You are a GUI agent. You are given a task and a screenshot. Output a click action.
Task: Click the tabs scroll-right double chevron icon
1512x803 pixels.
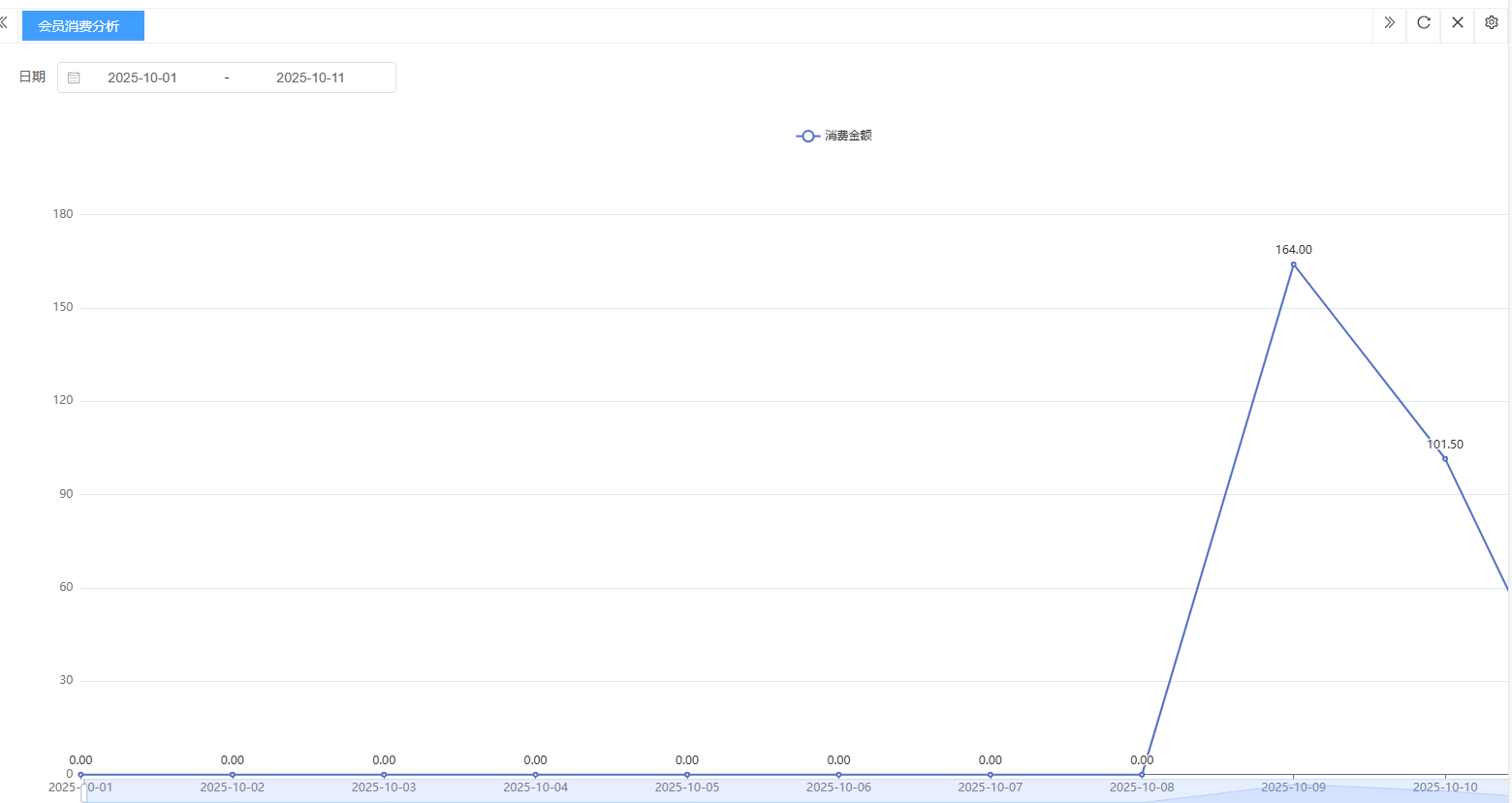[1389, 23]
